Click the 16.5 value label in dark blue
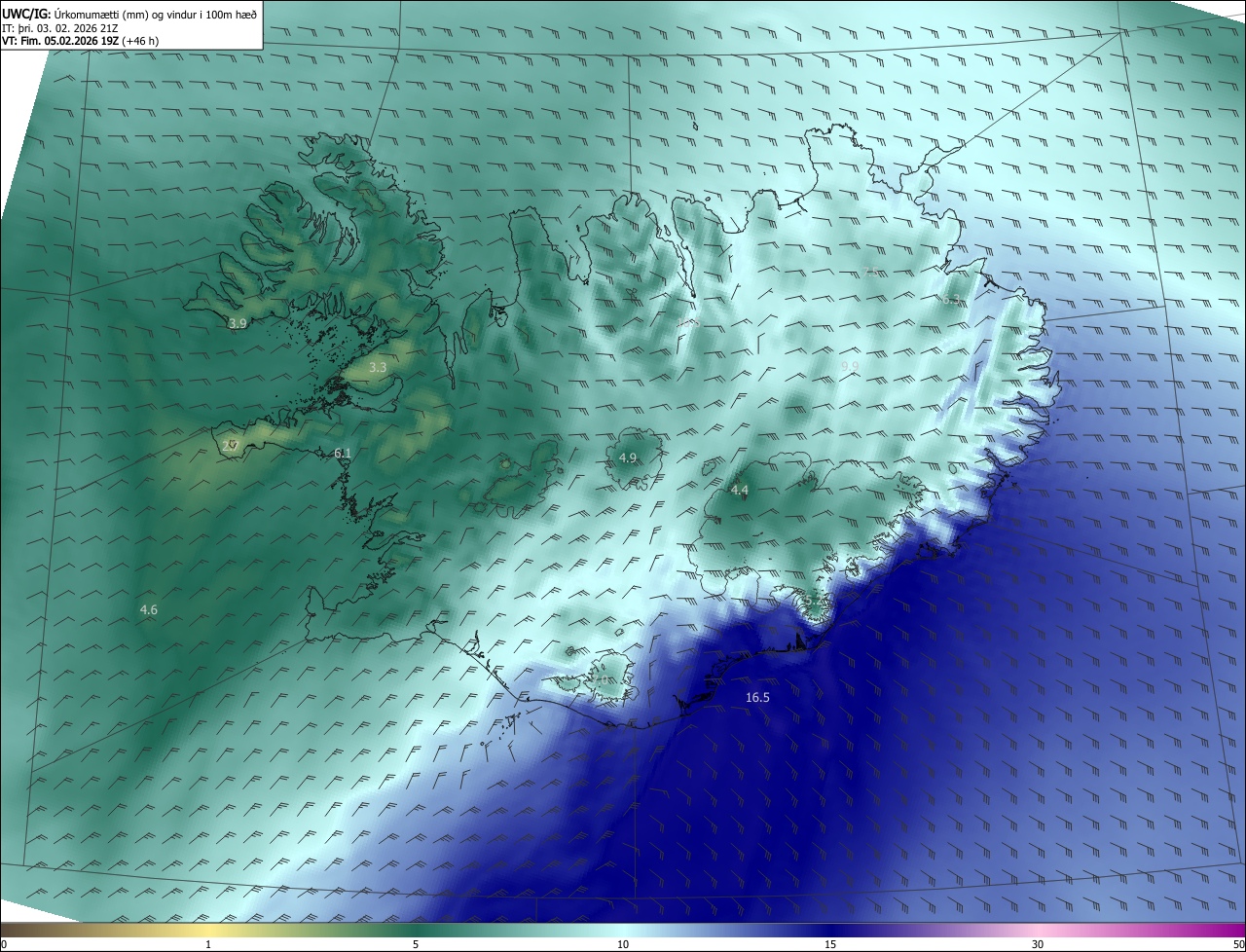1246x952 pixels. [757, 698]
